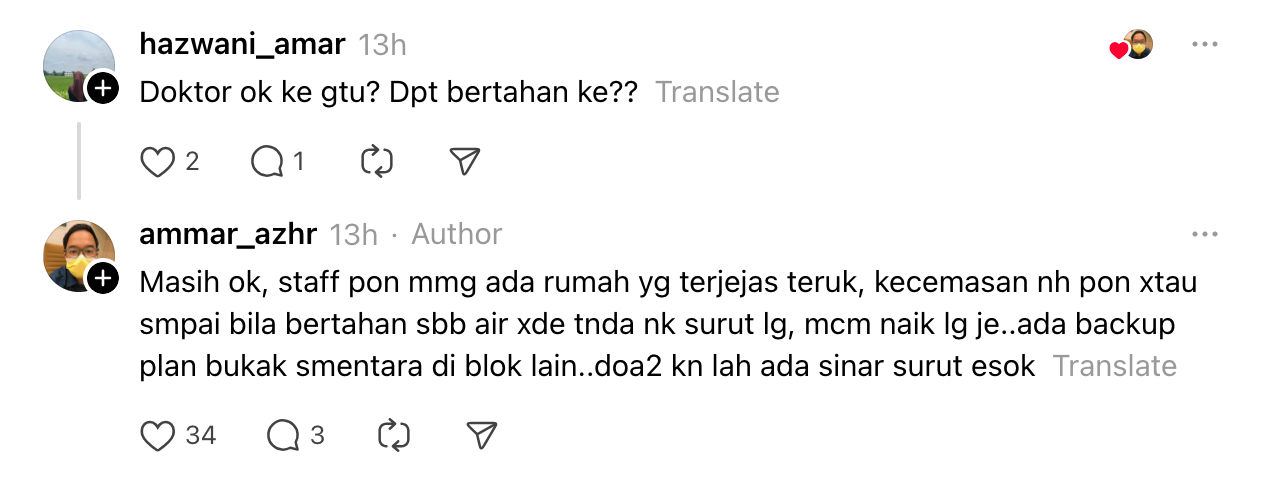Share hazwani_amar's comment with the paper plane icon

465,161
